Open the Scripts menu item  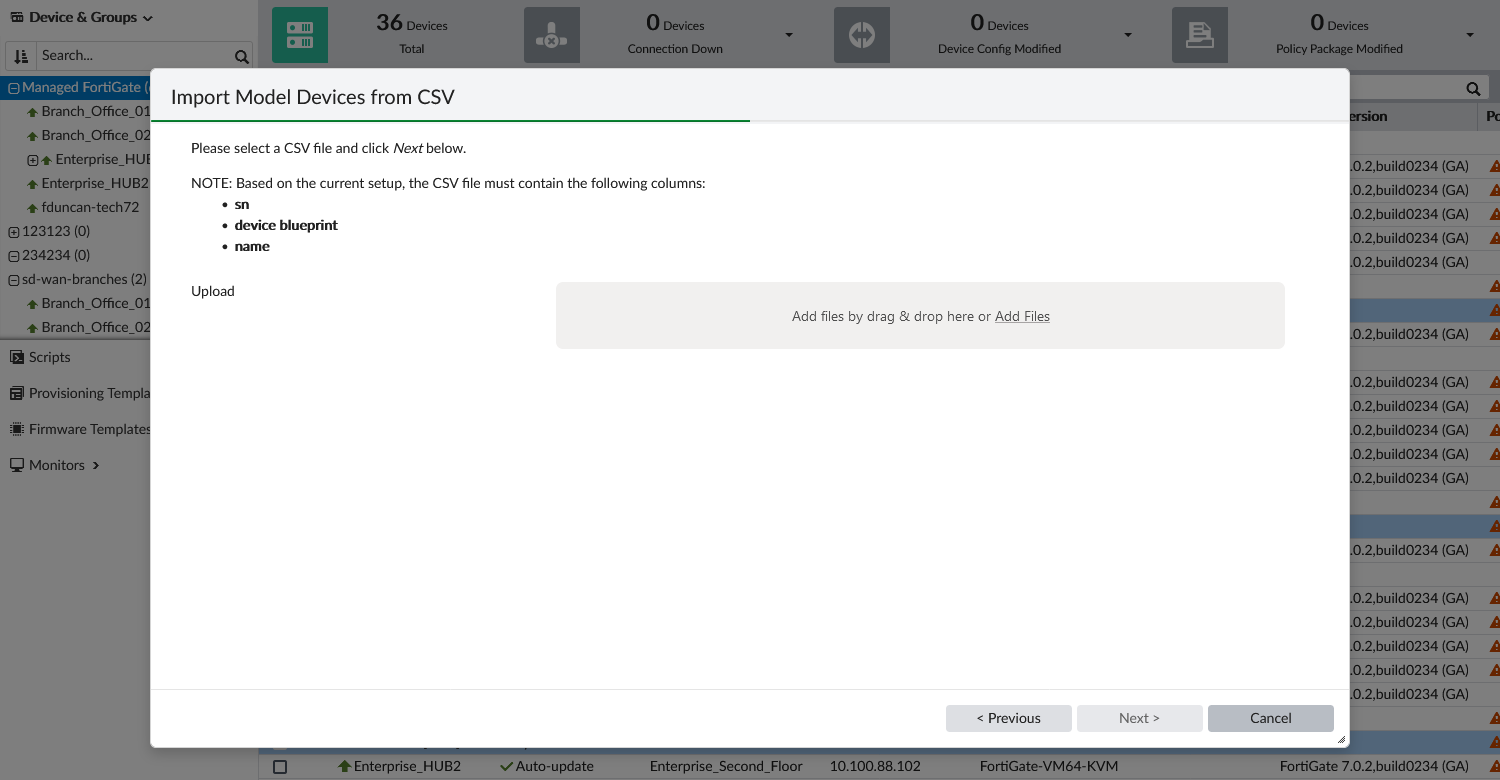point(49,357)
